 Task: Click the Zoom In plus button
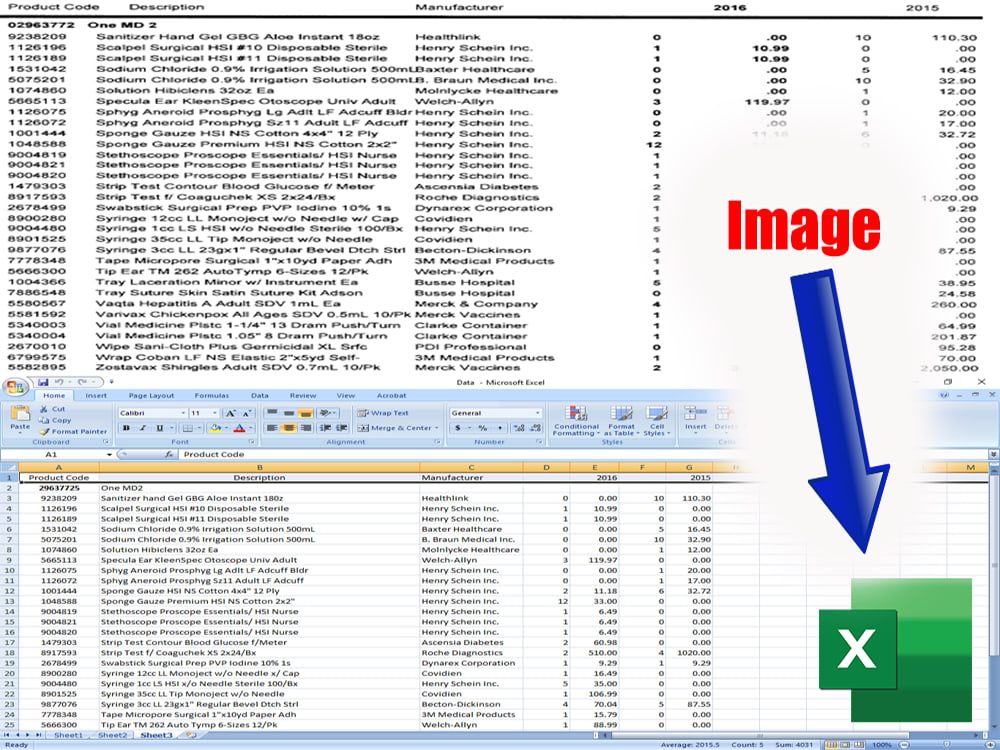click(x=990, y=744)
